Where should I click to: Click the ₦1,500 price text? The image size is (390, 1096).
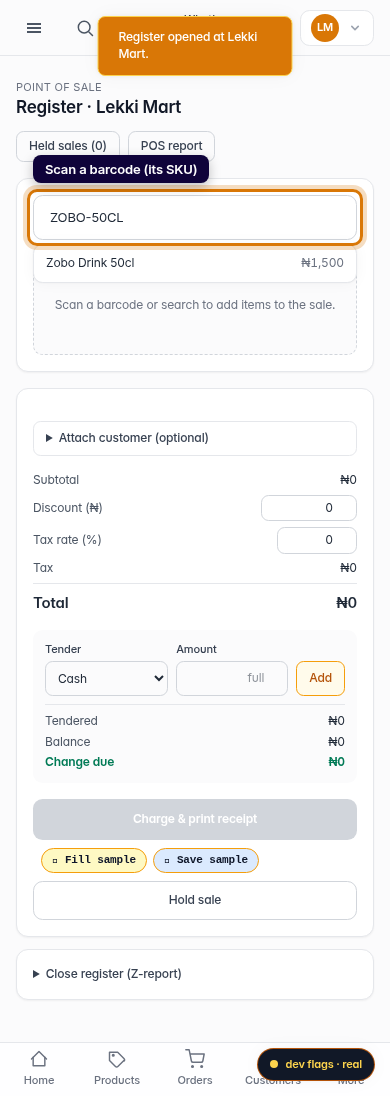[322, 264]
